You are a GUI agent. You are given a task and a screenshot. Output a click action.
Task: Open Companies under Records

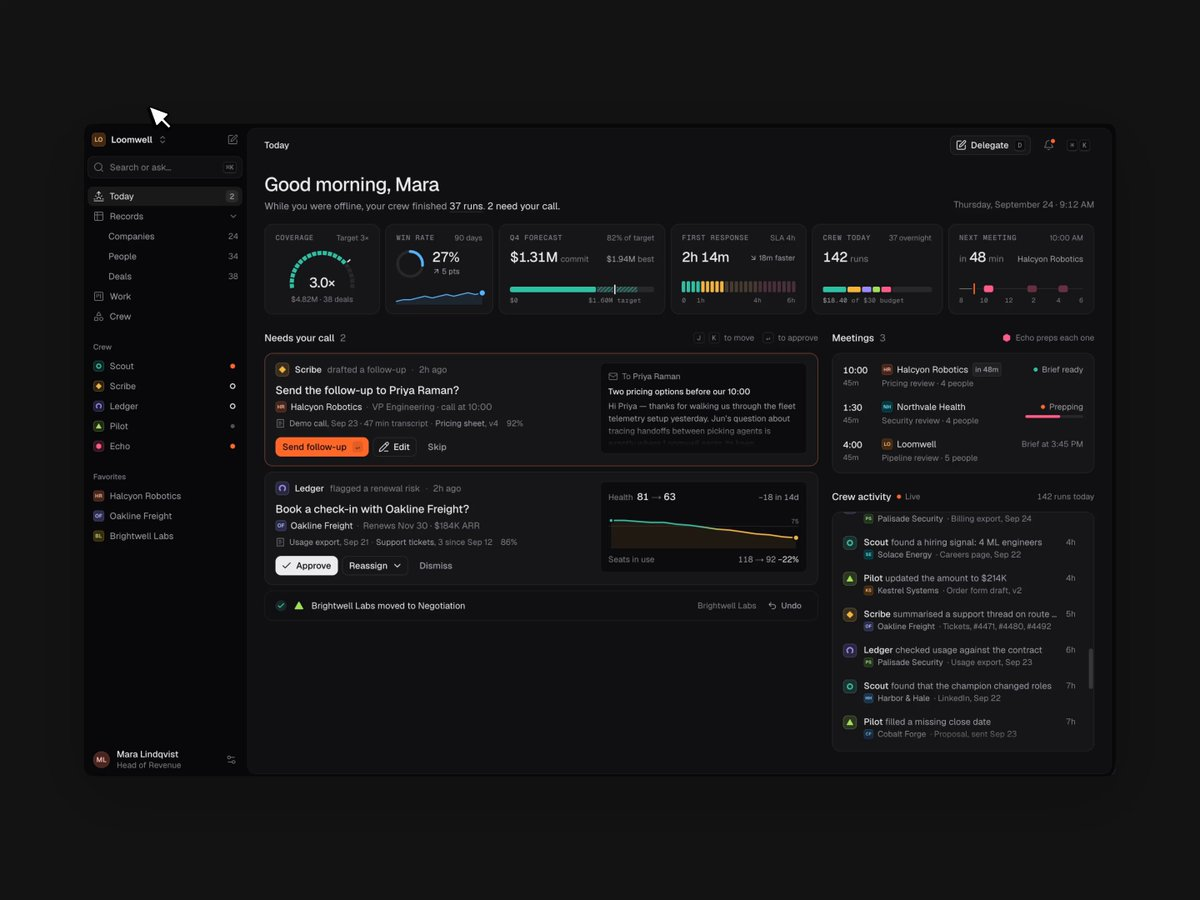[165, 237]
